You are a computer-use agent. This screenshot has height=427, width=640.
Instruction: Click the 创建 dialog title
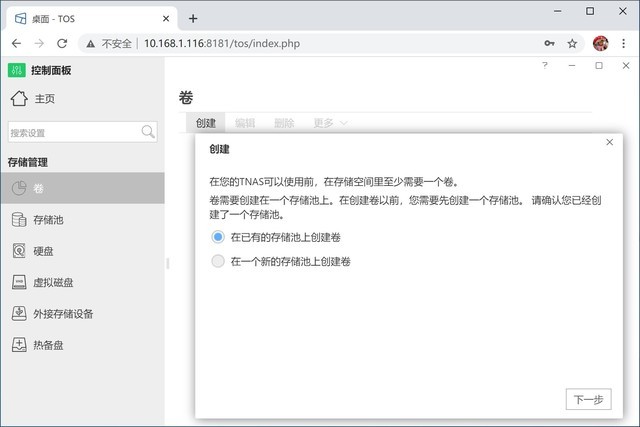(220, 149)
